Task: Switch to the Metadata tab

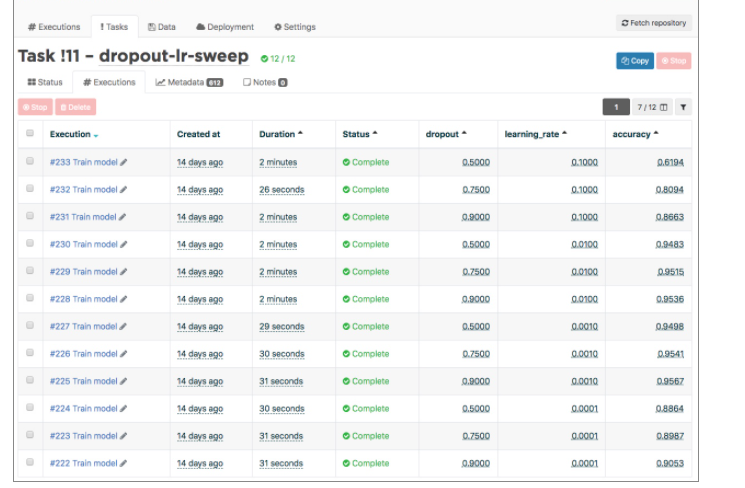Action: click(189, 82)
